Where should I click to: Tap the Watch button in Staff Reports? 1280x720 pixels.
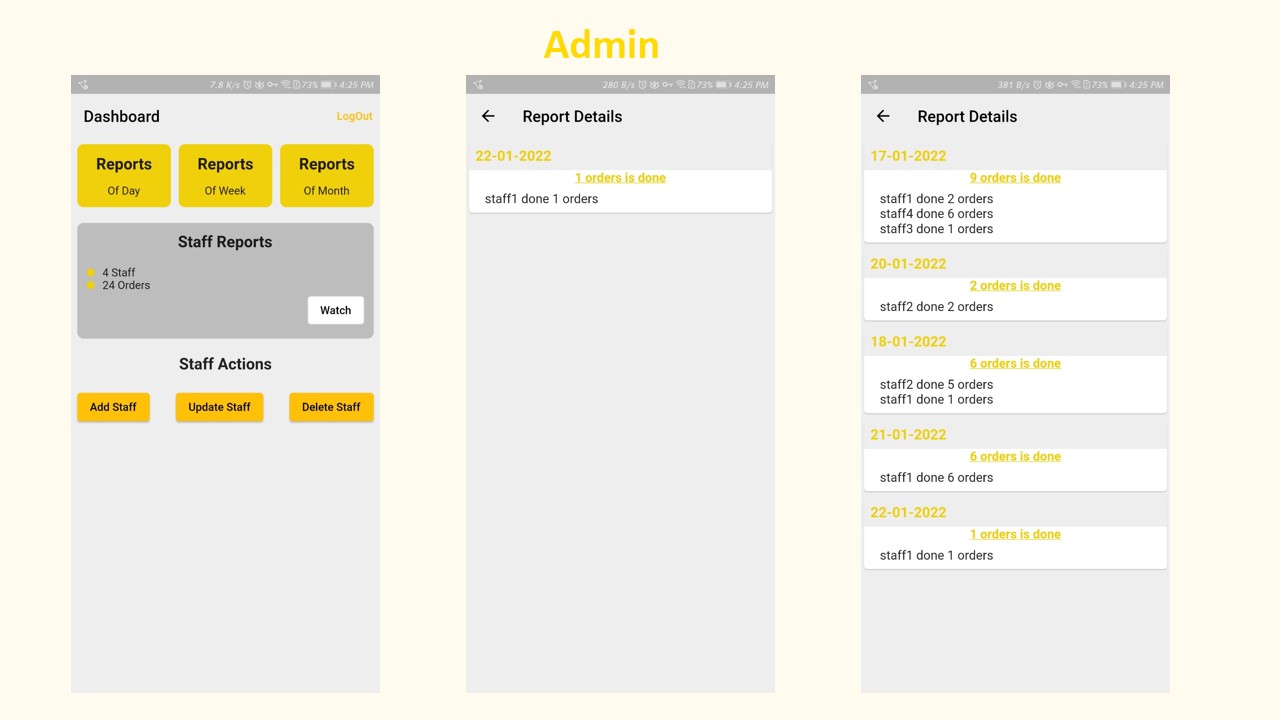point(336,310)
